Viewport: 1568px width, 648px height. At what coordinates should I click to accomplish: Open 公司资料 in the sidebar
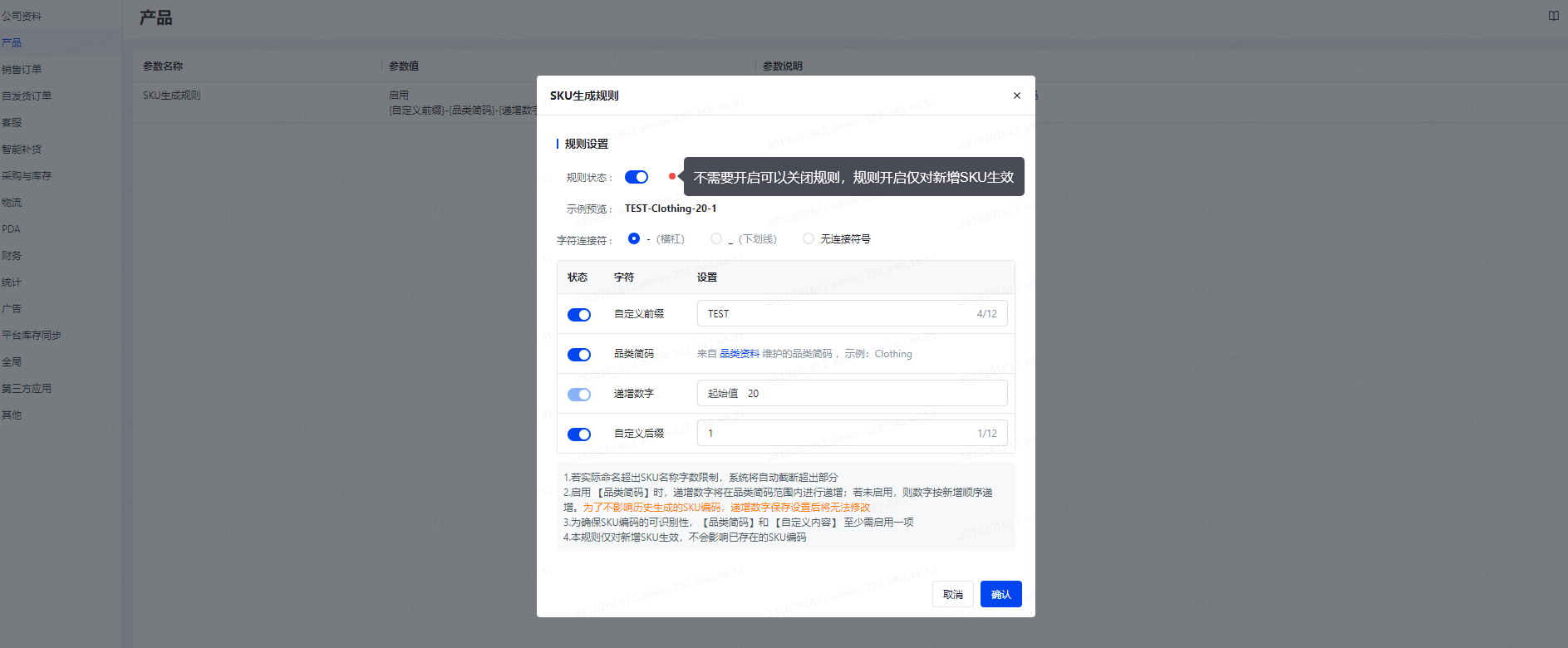point(22,16)
